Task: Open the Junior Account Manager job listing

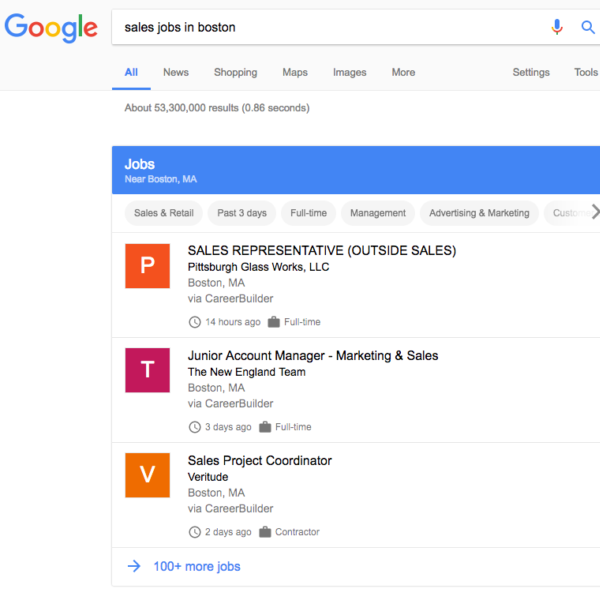Action: [x=313, y=355]
